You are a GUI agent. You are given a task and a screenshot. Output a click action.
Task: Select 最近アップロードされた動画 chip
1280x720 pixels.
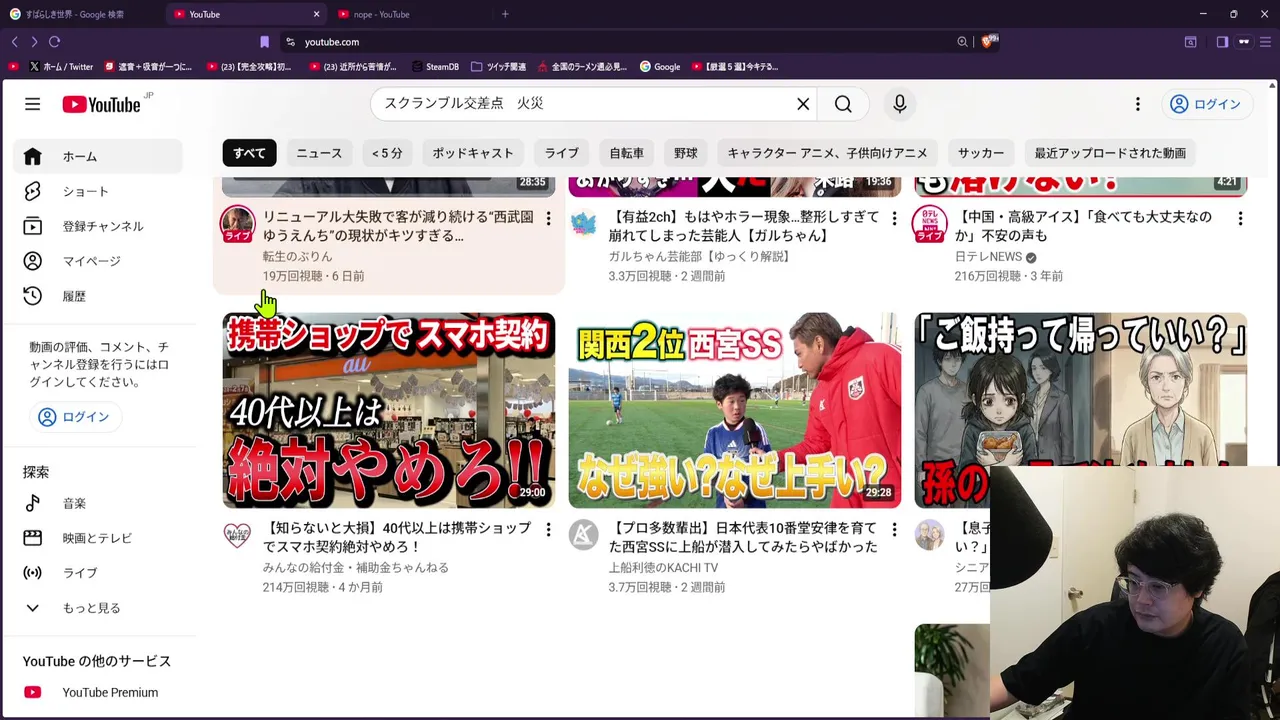[1110, 153]
